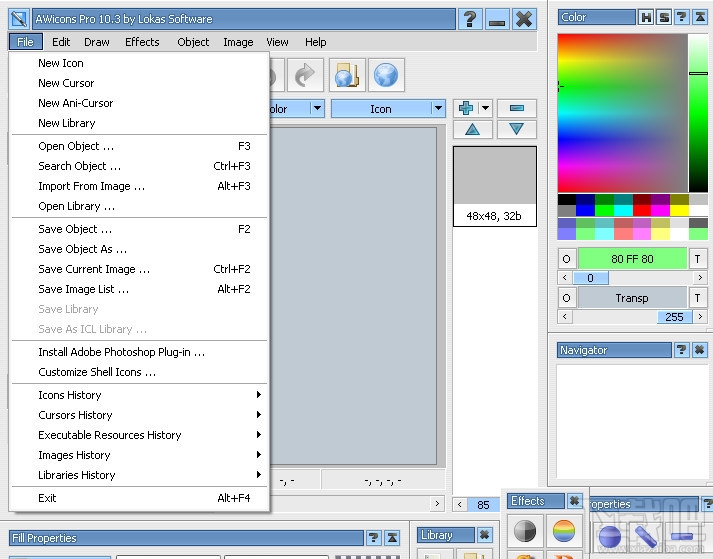
Task: Select New Ani-Cursor entry
Action: (139, 103)
